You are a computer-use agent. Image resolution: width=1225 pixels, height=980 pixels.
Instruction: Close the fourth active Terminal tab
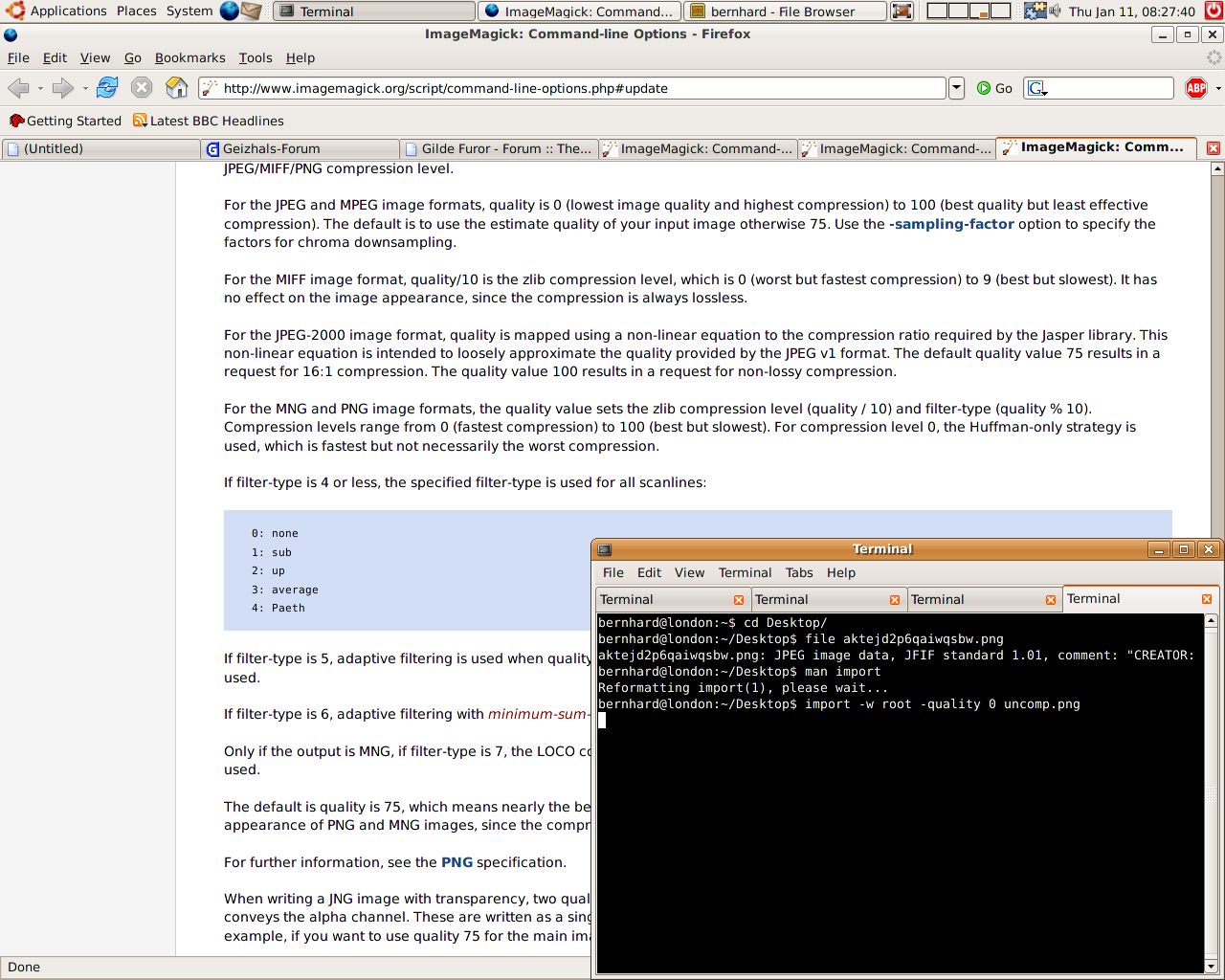(1207, 599)
